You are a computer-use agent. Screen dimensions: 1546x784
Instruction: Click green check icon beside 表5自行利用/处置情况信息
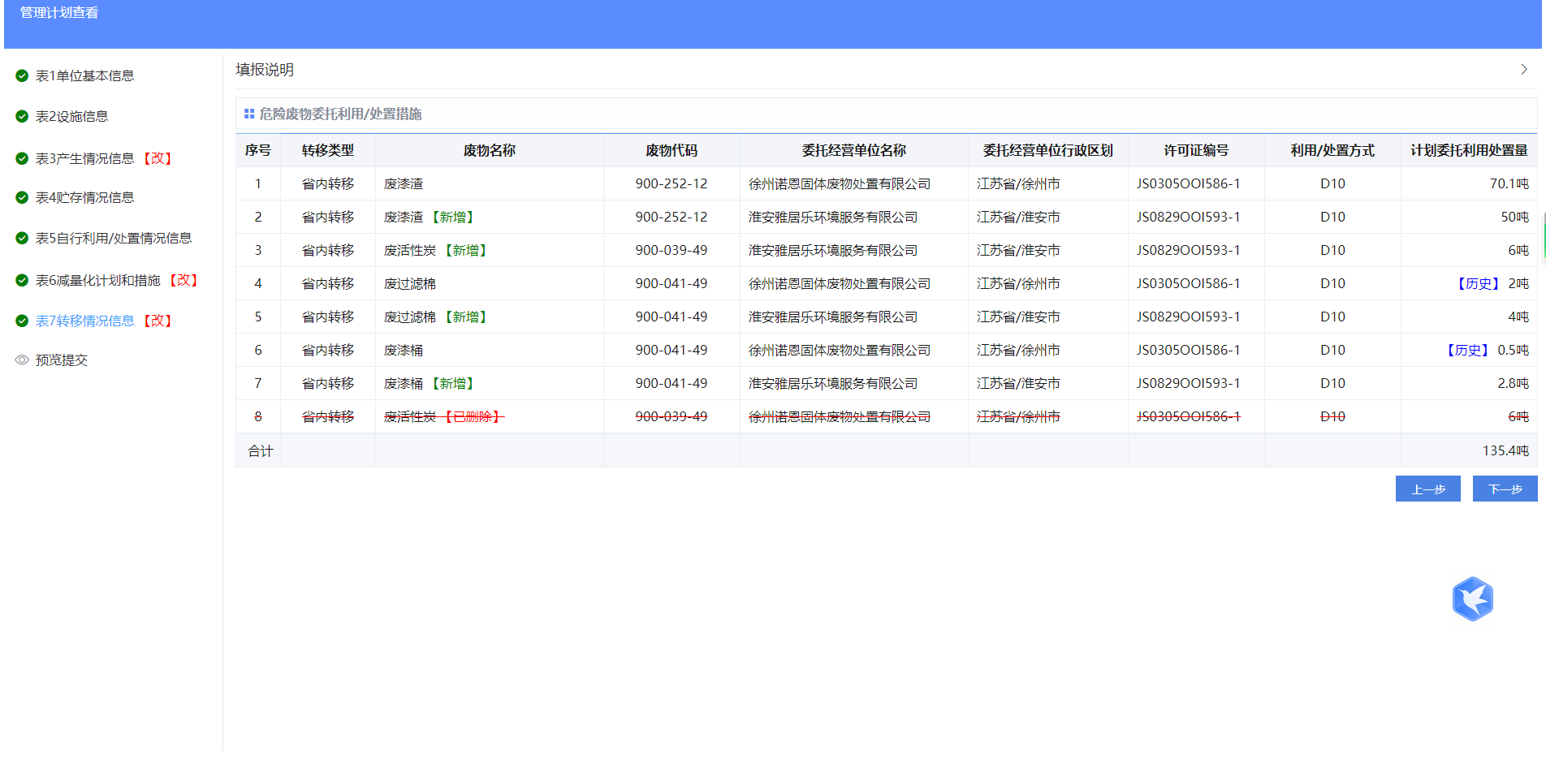[x=22, y=238]
